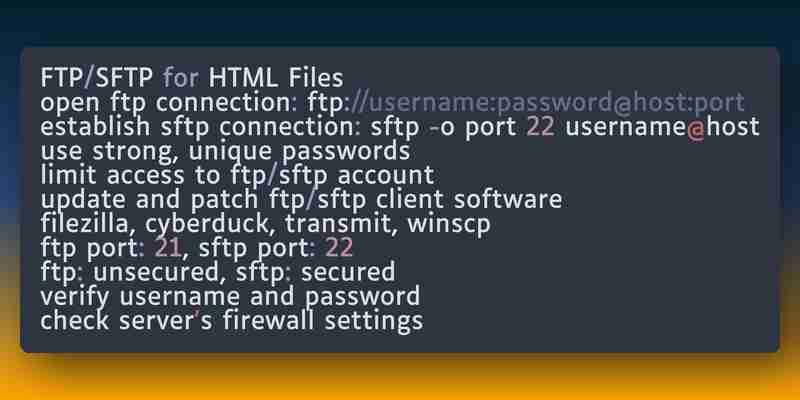Image resolution: width=800 pixels, height=400 pixels.
Task: Click the 'FTP/SFTP for HTML Files' title line
Action: coord(192,79)
